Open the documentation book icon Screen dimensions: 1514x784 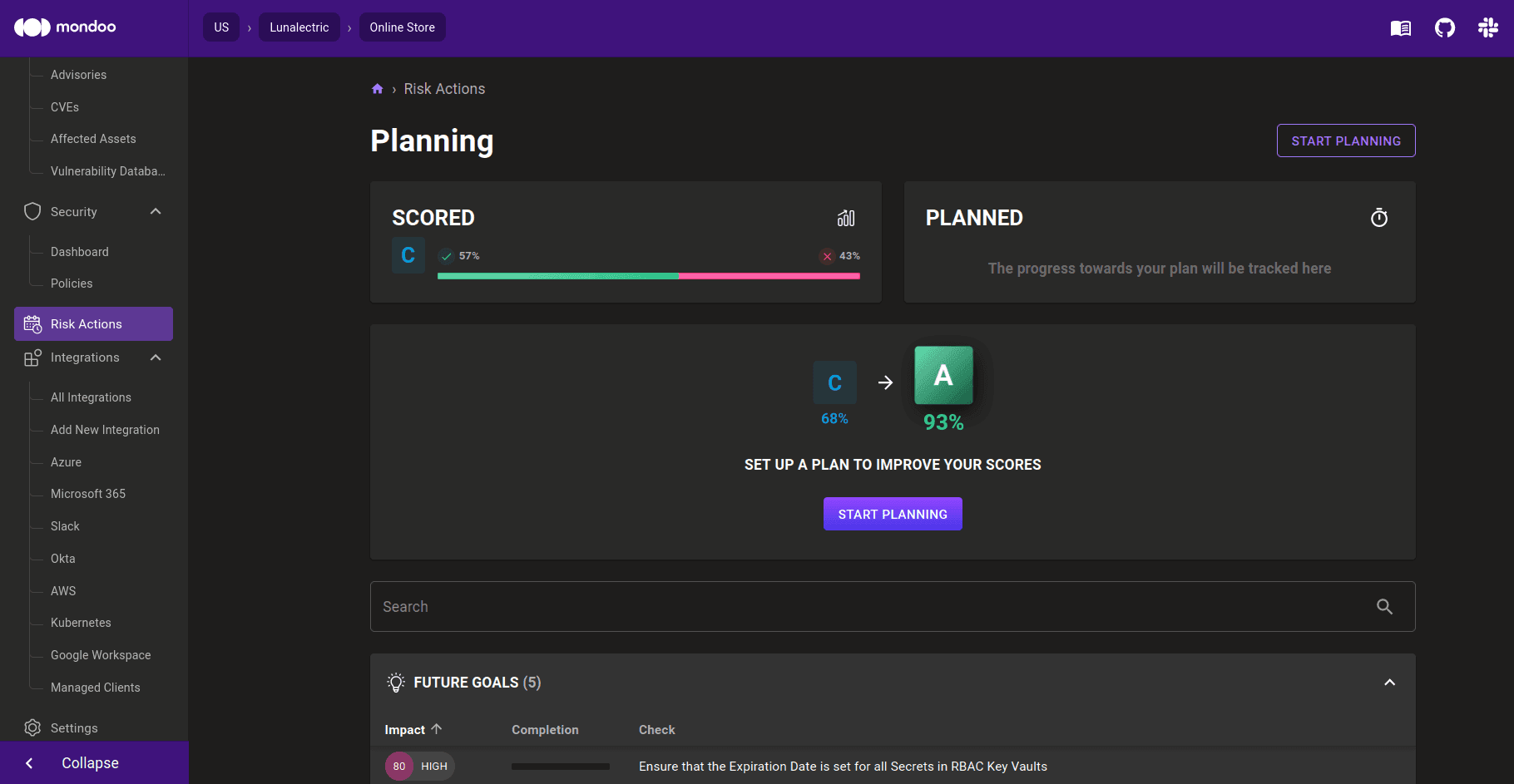[1400, 28]
